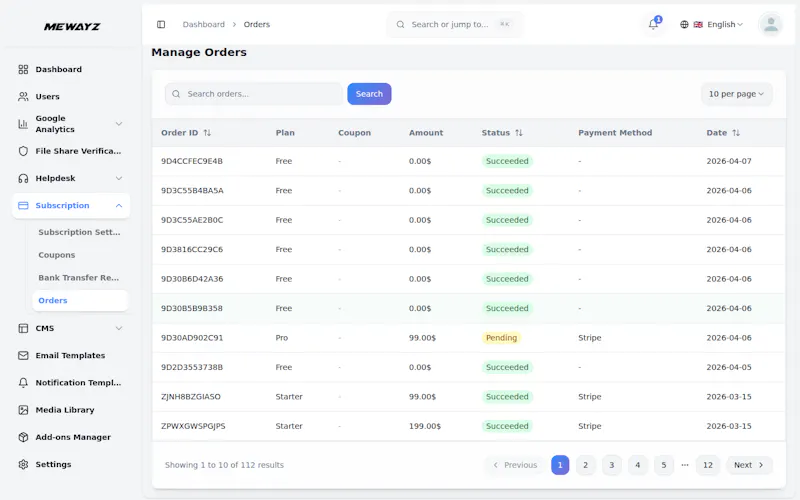Click the Pending status badge
Image resolution: width=800 pixels, height=500 pixels.
tap(501, 338)
